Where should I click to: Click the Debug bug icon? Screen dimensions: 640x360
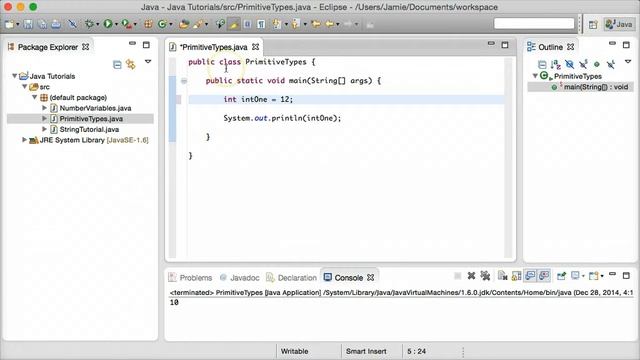tap(89, 24)
